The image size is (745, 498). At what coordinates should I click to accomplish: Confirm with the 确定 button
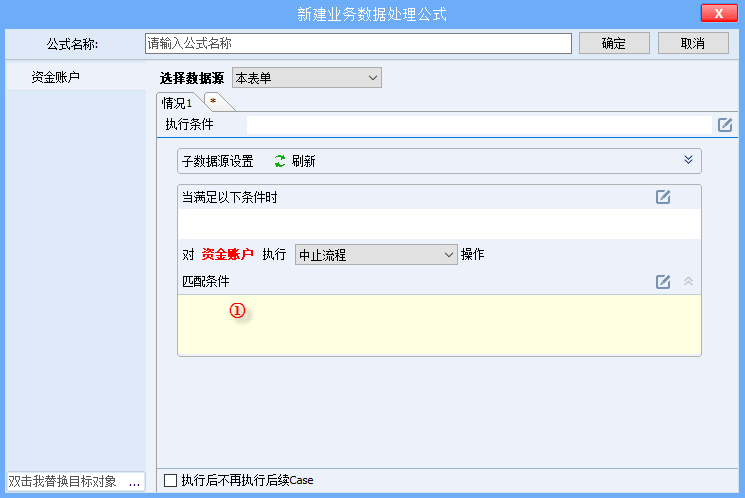pyautogui.click(x=614, y=44)
